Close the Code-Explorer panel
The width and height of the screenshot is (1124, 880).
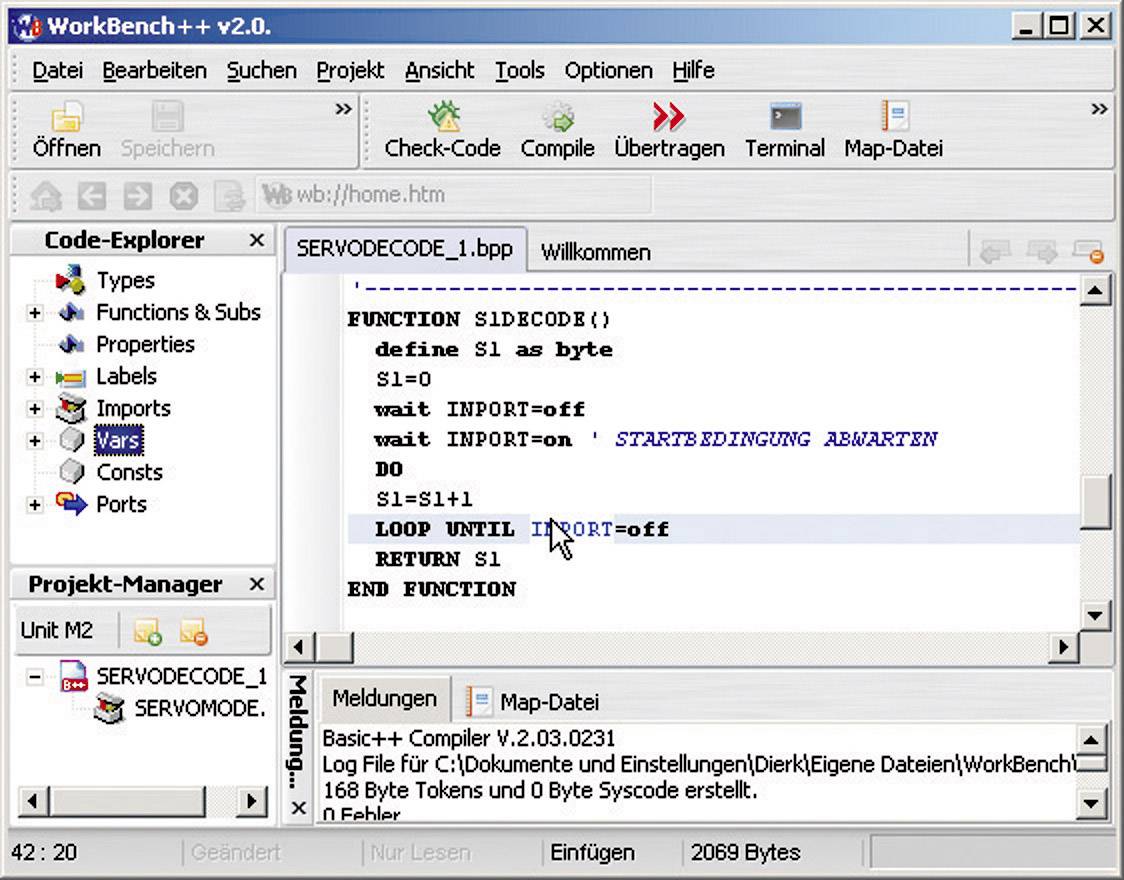[257, 240]
